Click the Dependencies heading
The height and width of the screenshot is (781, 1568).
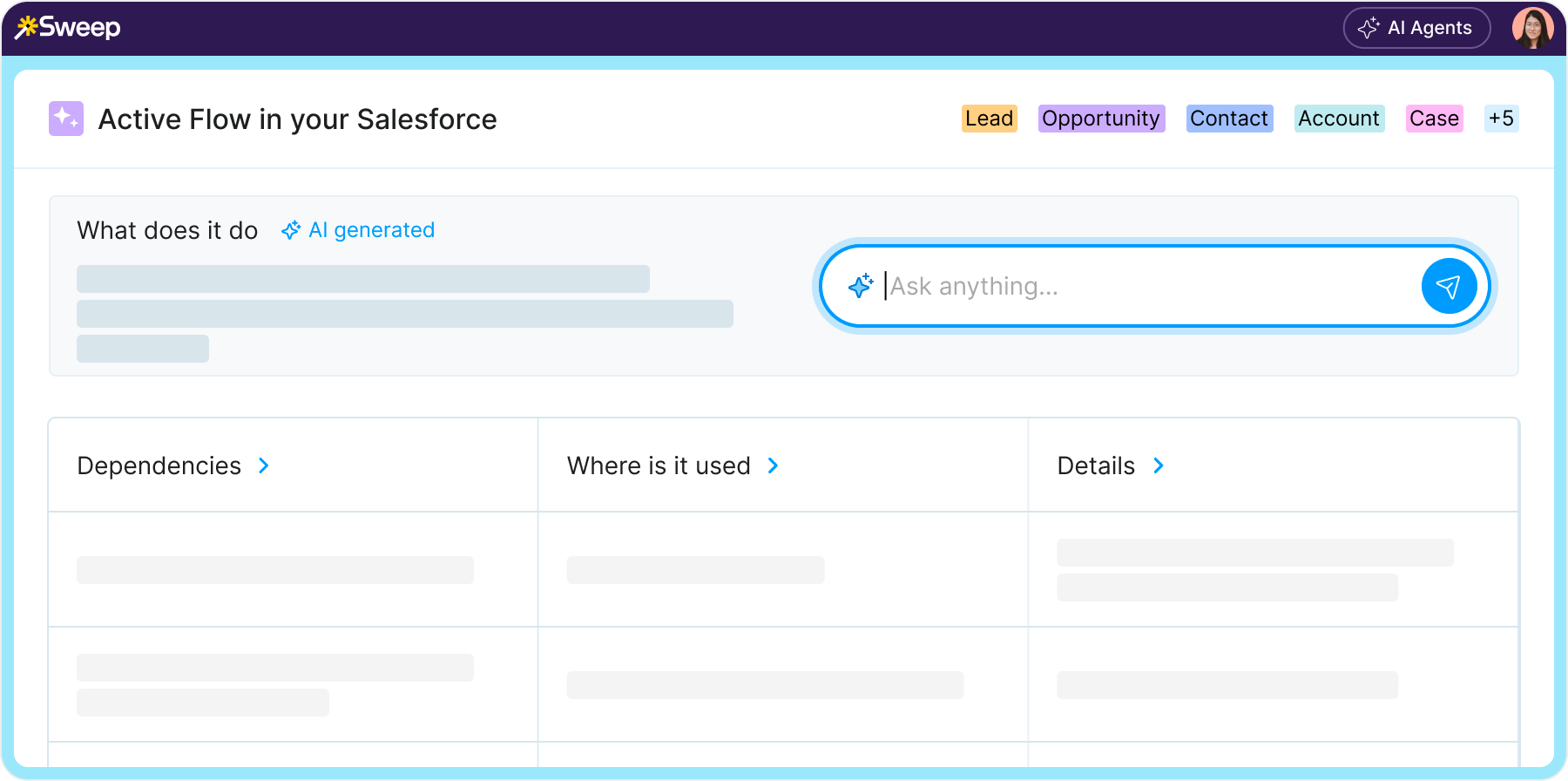[x=159, y=466]
